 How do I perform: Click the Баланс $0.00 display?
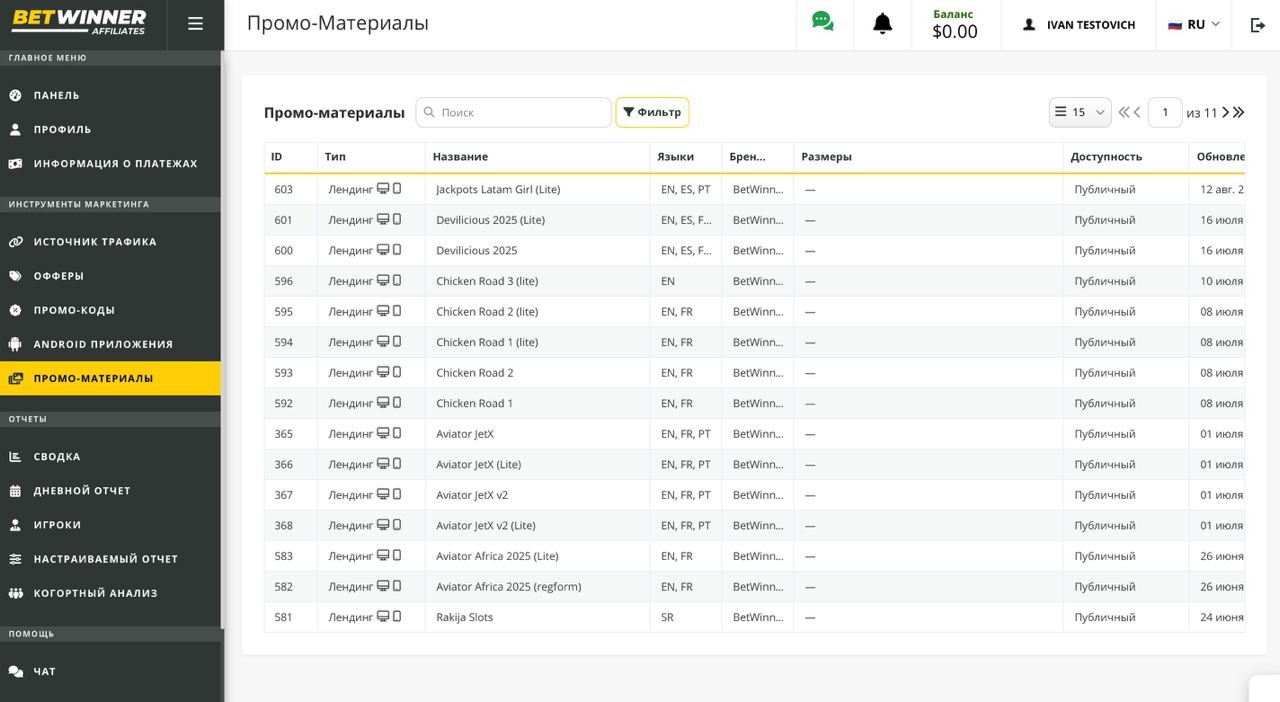click(x=954, y=25)
